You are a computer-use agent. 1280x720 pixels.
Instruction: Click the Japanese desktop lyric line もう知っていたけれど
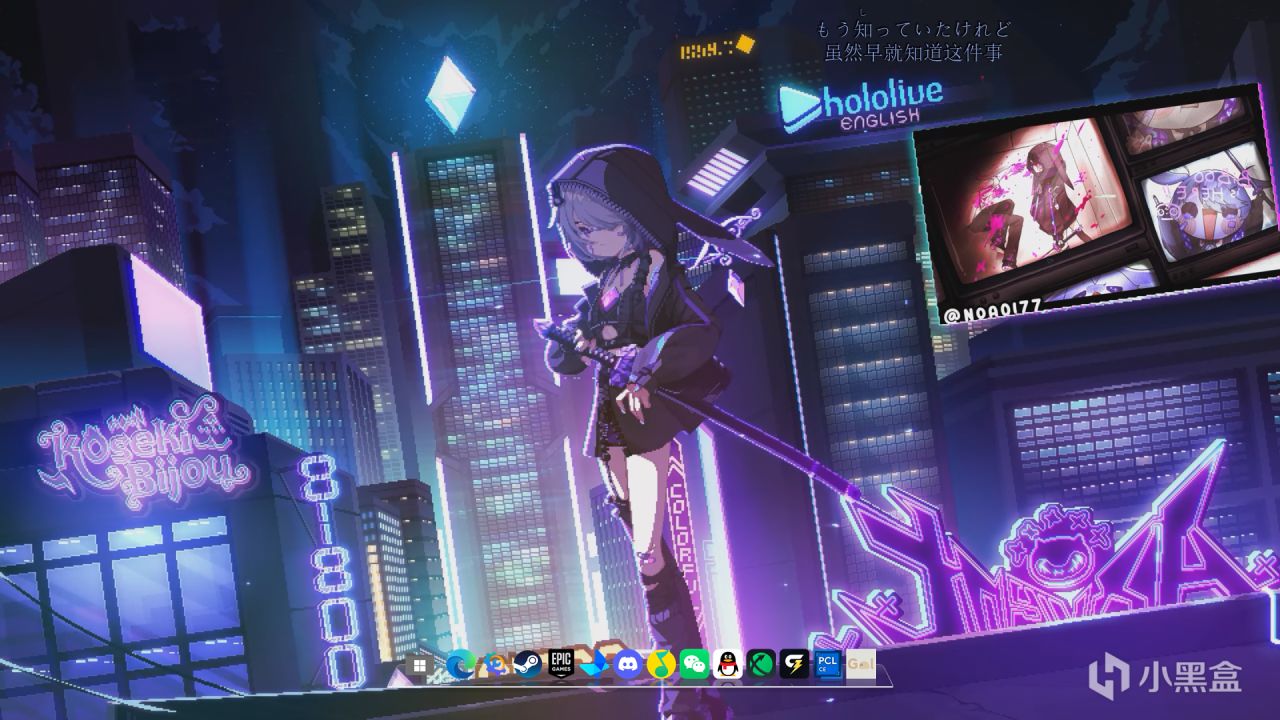click(x=914, y=28)
